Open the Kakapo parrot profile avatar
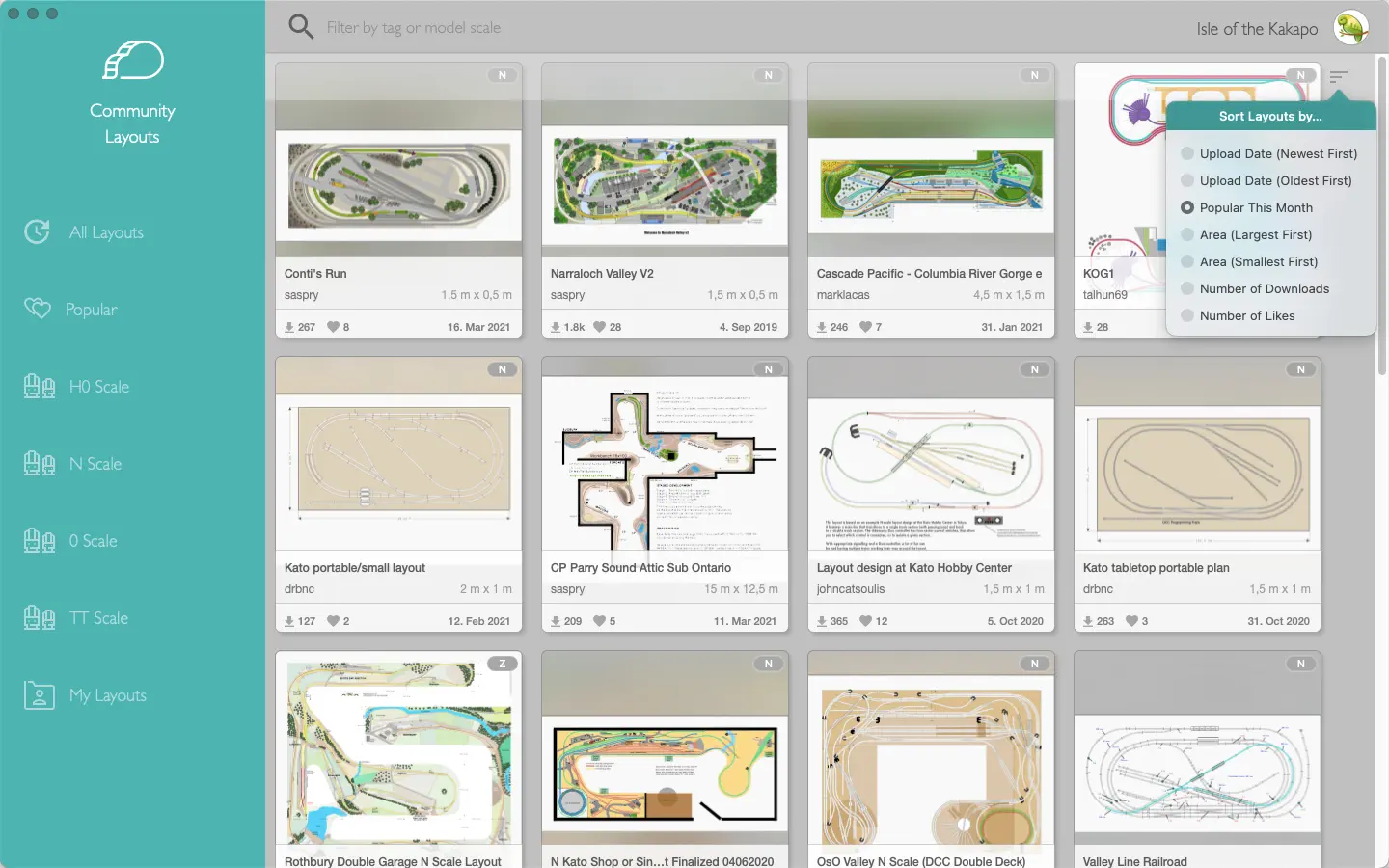This screenshot has height=868, width=1389. [x=1351, y=28]
